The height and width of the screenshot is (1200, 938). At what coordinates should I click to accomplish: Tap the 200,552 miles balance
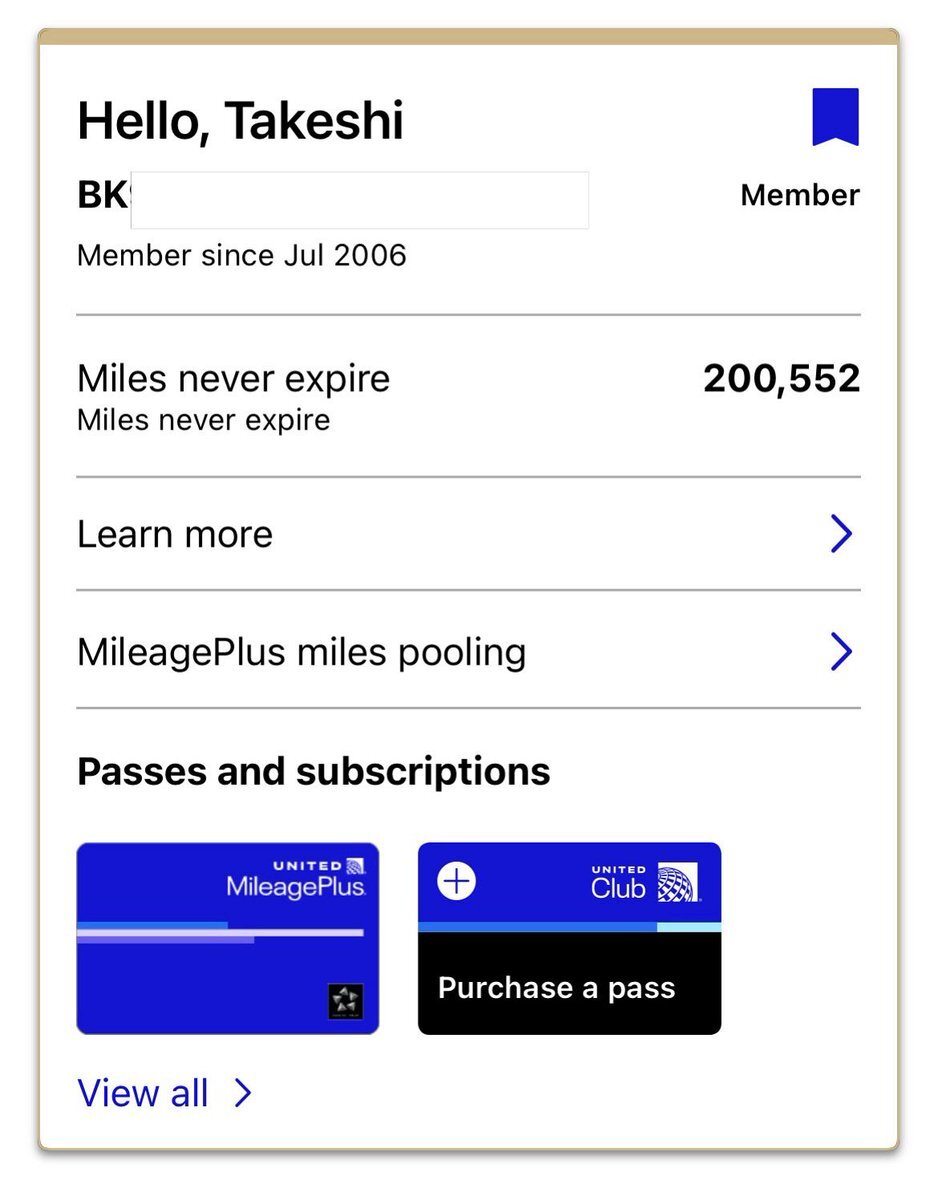pos(782,378)
